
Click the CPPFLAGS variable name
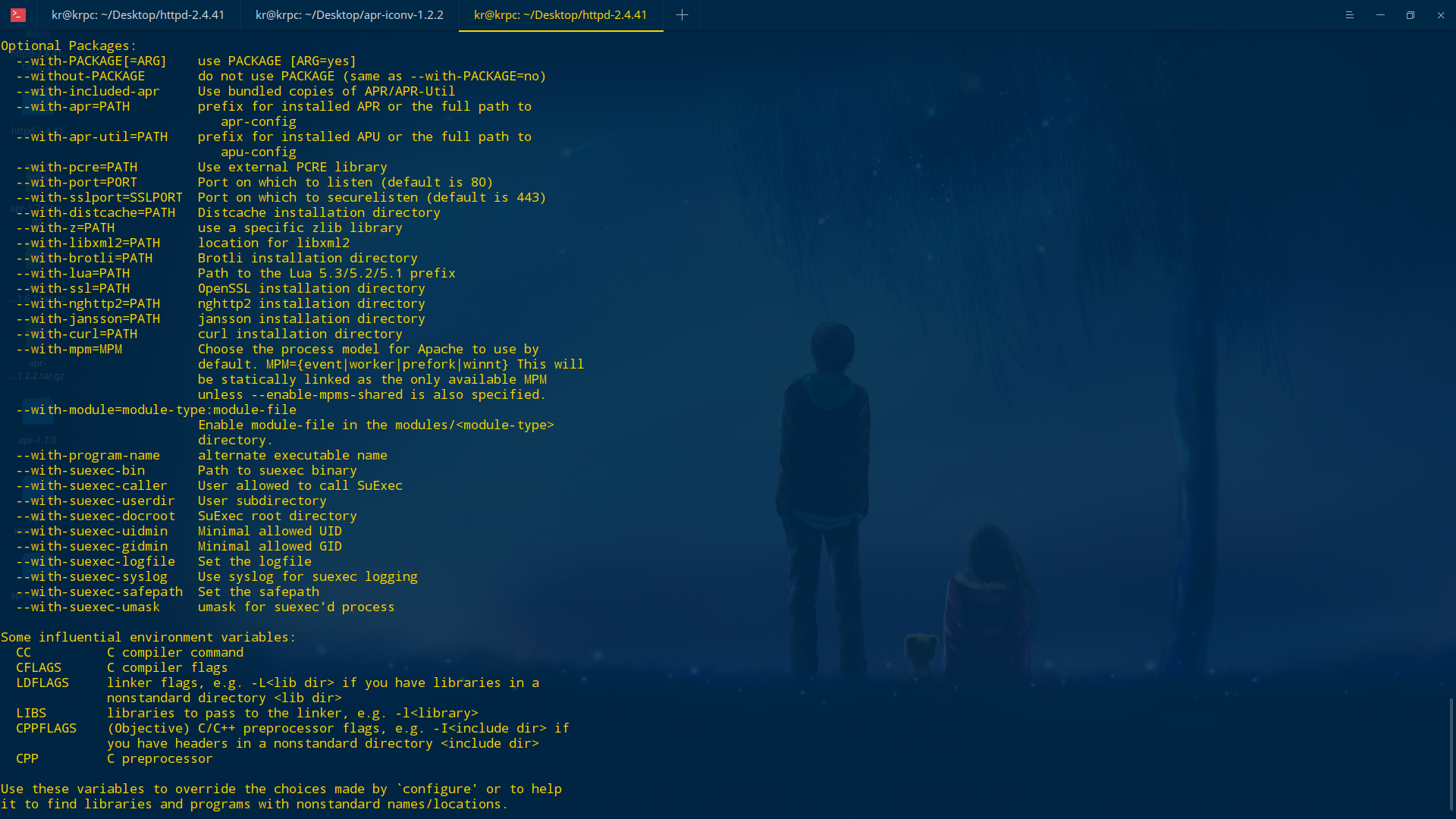[x=46, y=728]
